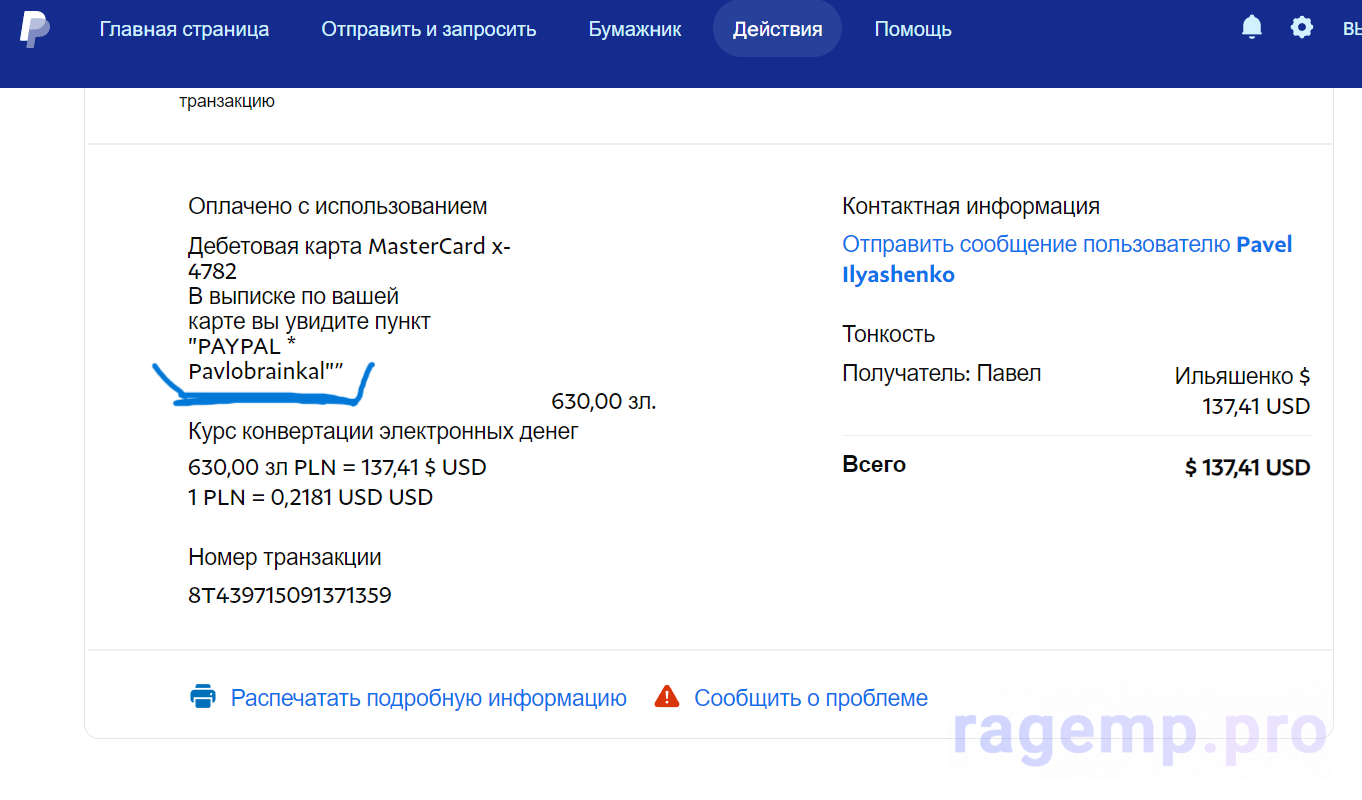Viewport: 1362px width, 800px height.
Task: Go to Главная страница menu item
Action: point(184,29)
